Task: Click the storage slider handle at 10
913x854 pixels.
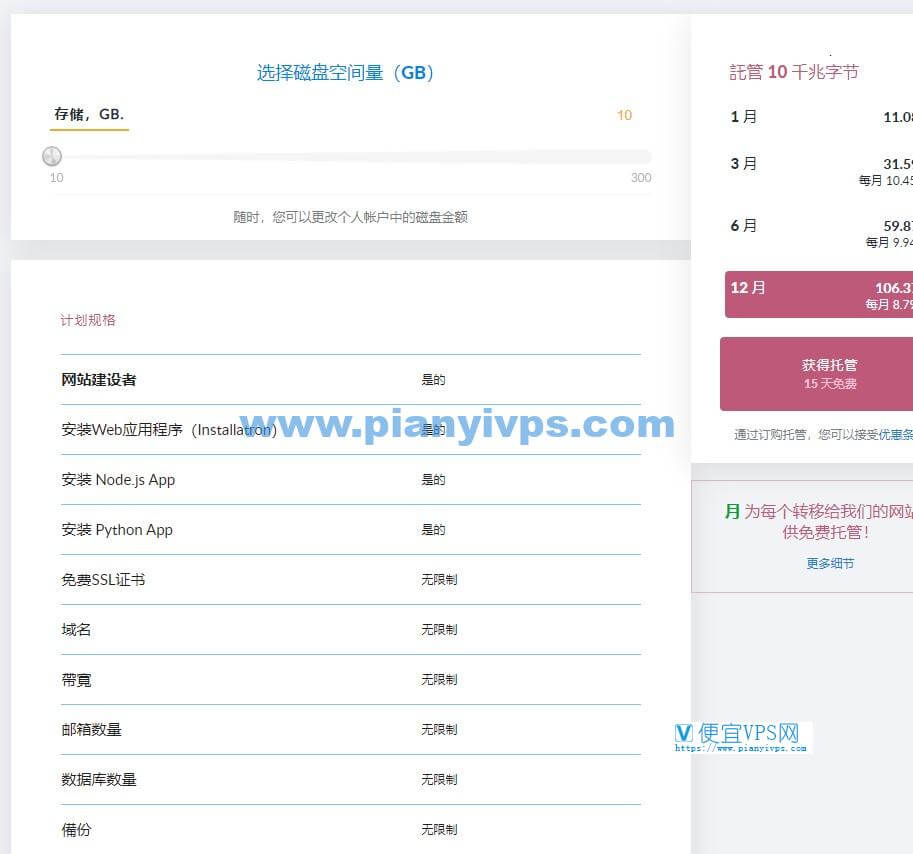Action: click(x=52, y=156)
